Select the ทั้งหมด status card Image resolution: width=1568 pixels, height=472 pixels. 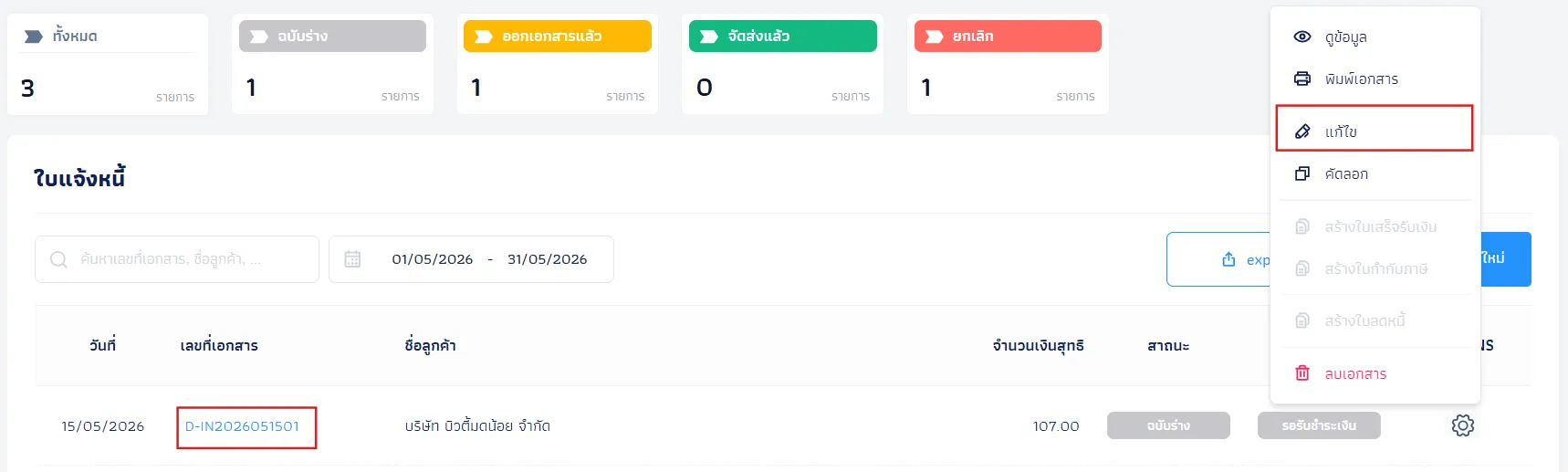pos(108,64)
